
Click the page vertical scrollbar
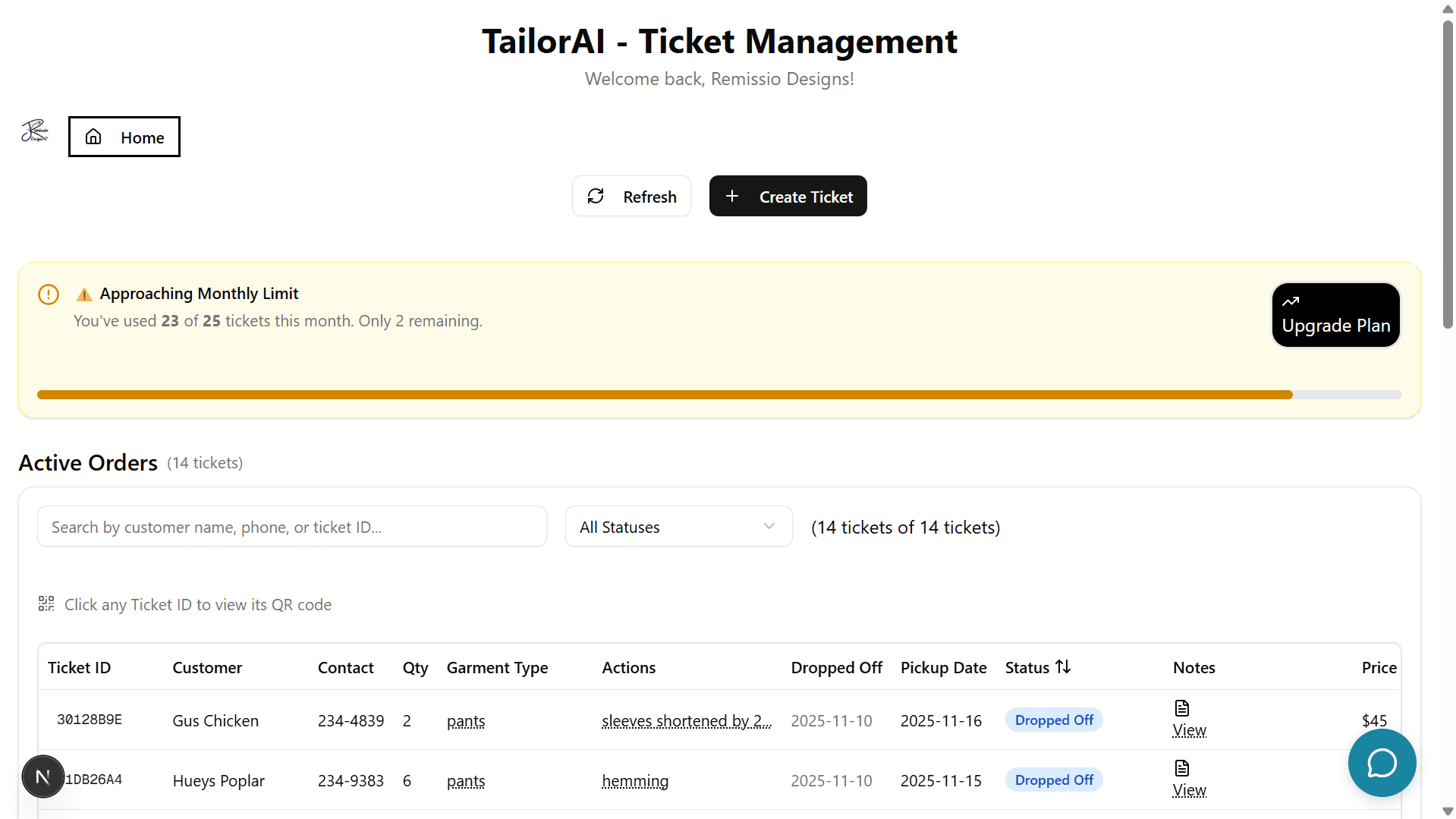[1448, 175]
